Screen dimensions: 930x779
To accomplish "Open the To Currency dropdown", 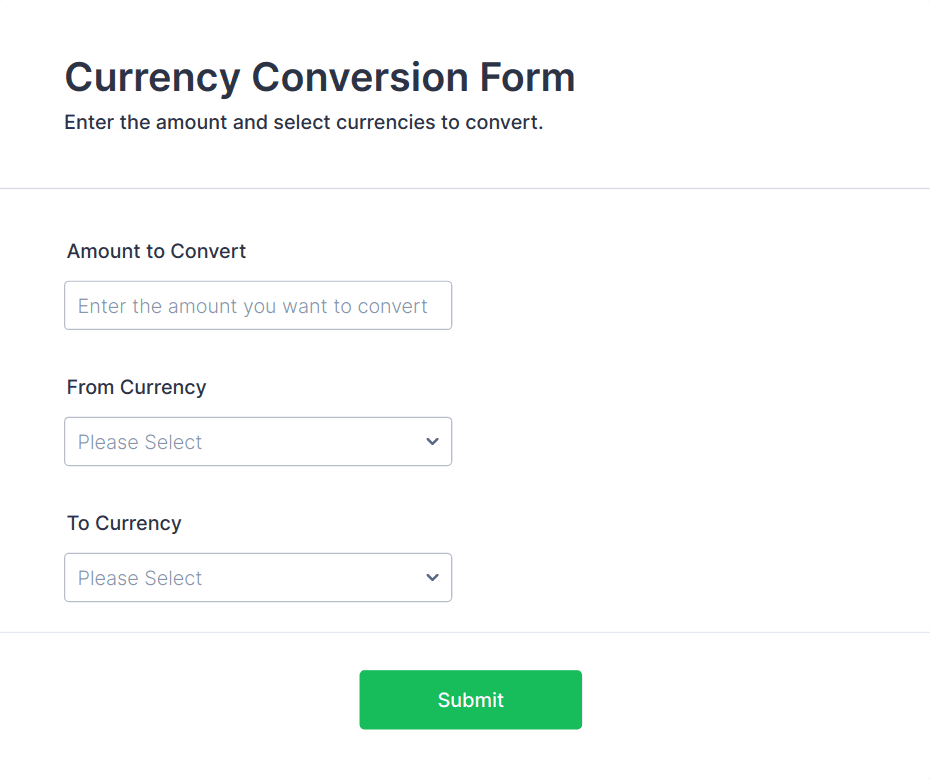I will [257, 578].
